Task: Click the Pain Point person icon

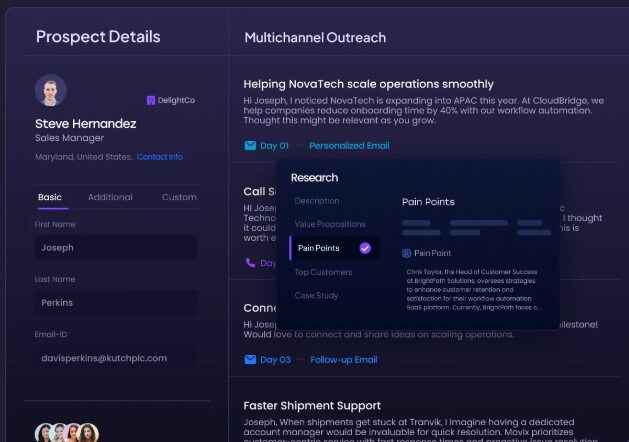Action: click(x=406, y=253)
